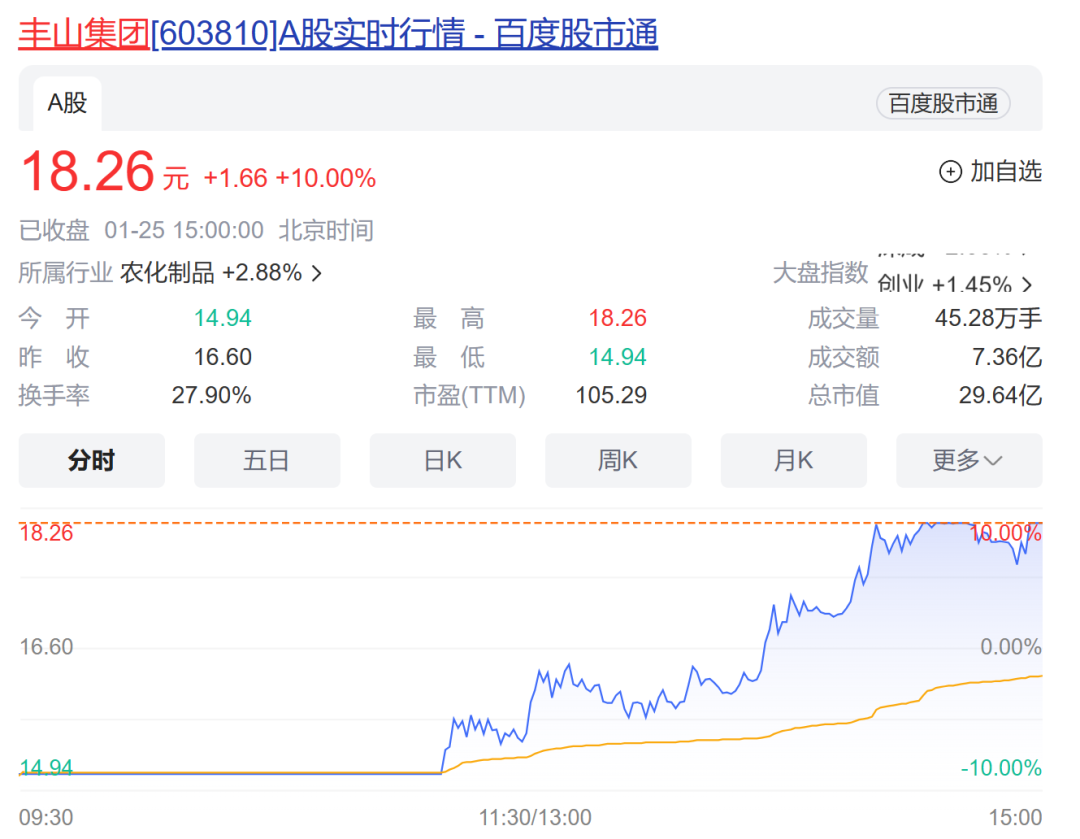Click the 15:00 time axis label

pyautogui.click(x=1015, y=818)
